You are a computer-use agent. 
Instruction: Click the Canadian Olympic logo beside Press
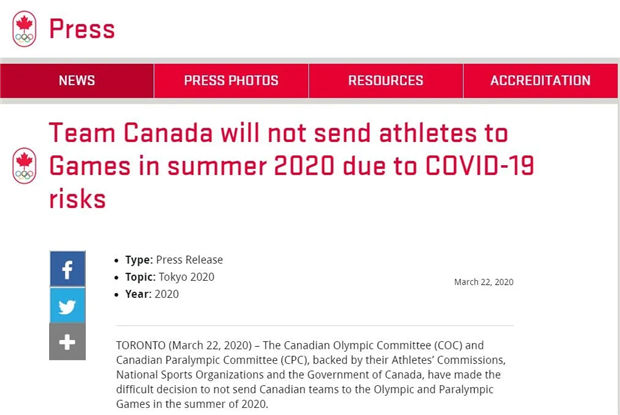point(24,29)
